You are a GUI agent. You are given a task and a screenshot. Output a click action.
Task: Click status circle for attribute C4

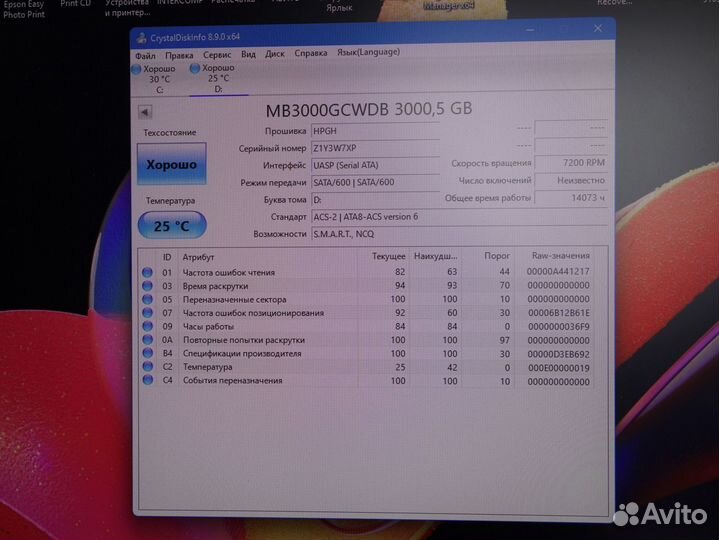coord(147,380)
